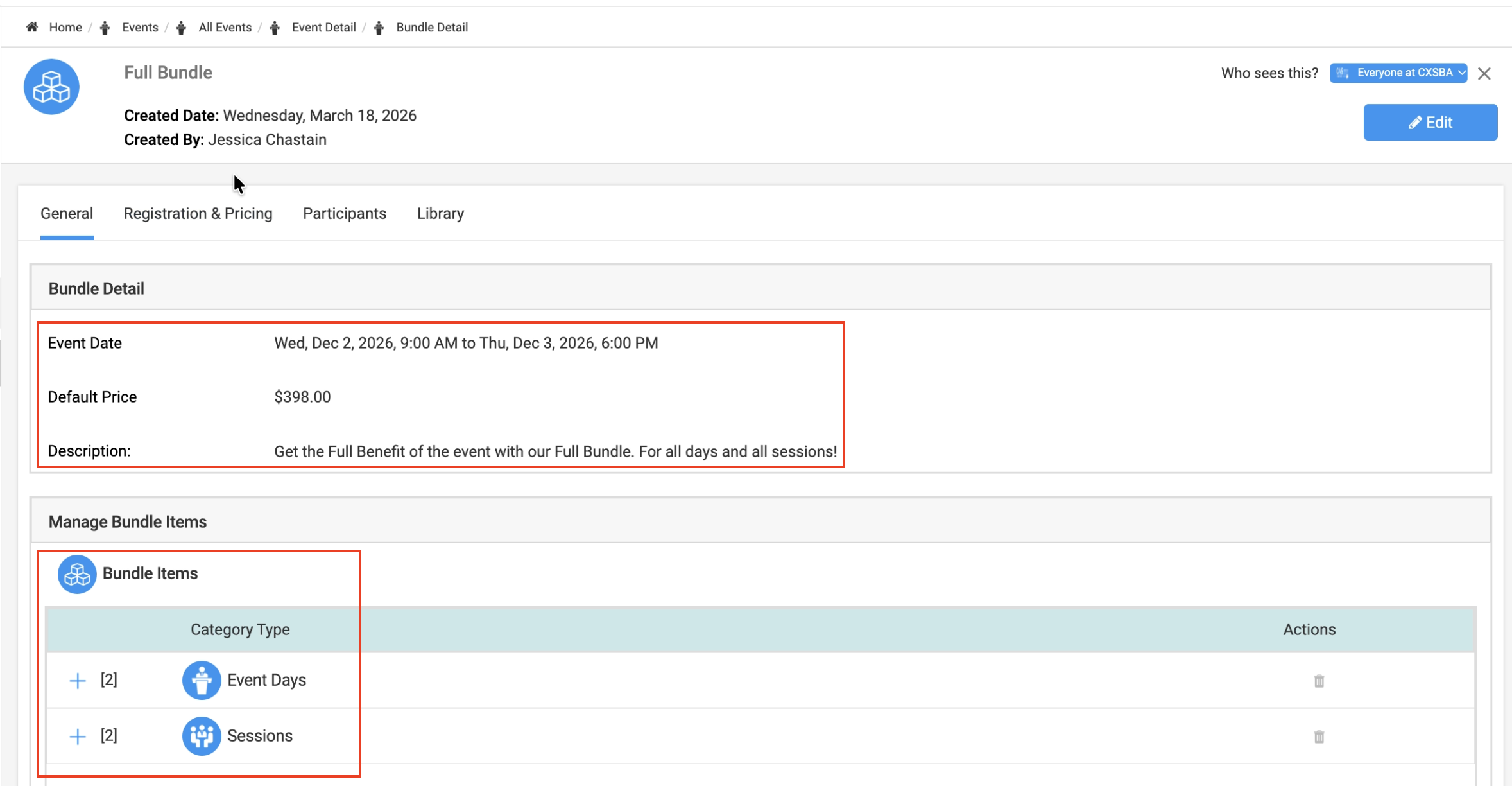This screenshot has height=786, width=1512.
Task: Switch to the Registration & Pricing tab
Action: pyautogui.click(x=198, y=214)
